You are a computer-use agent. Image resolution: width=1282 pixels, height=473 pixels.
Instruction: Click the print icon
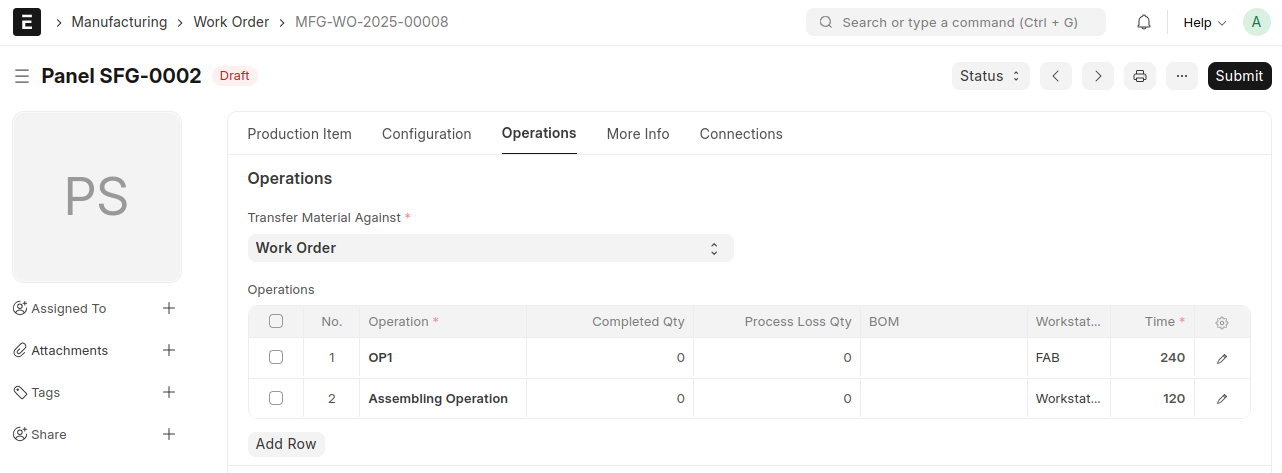click(1140, 76)
